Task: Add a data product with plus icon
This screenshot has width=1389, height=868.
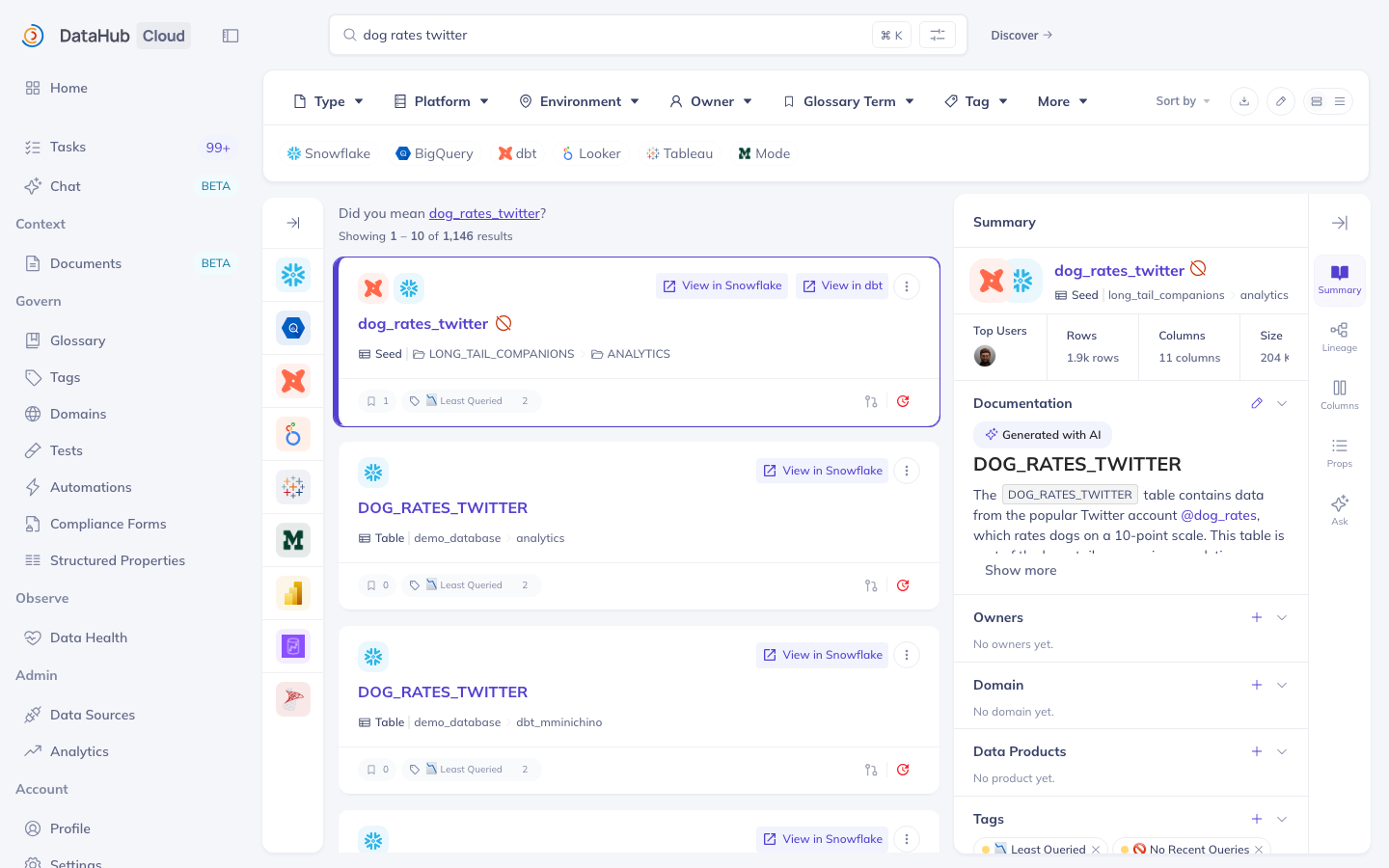Action: (x=1257, y=751)
